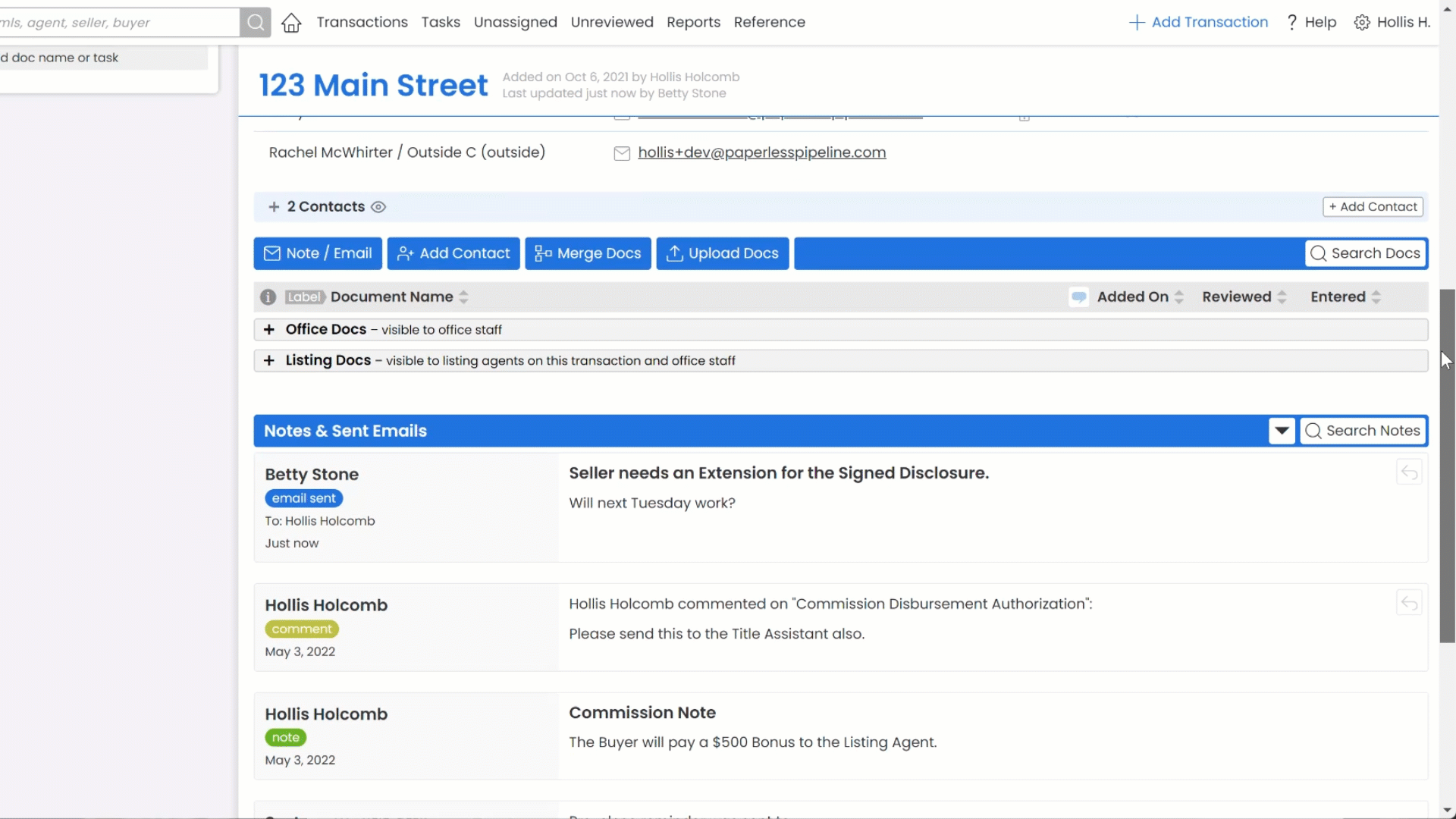Reply to Betty Stone's email note
Screen dimensions: 1456x819
coord(1409,472)
